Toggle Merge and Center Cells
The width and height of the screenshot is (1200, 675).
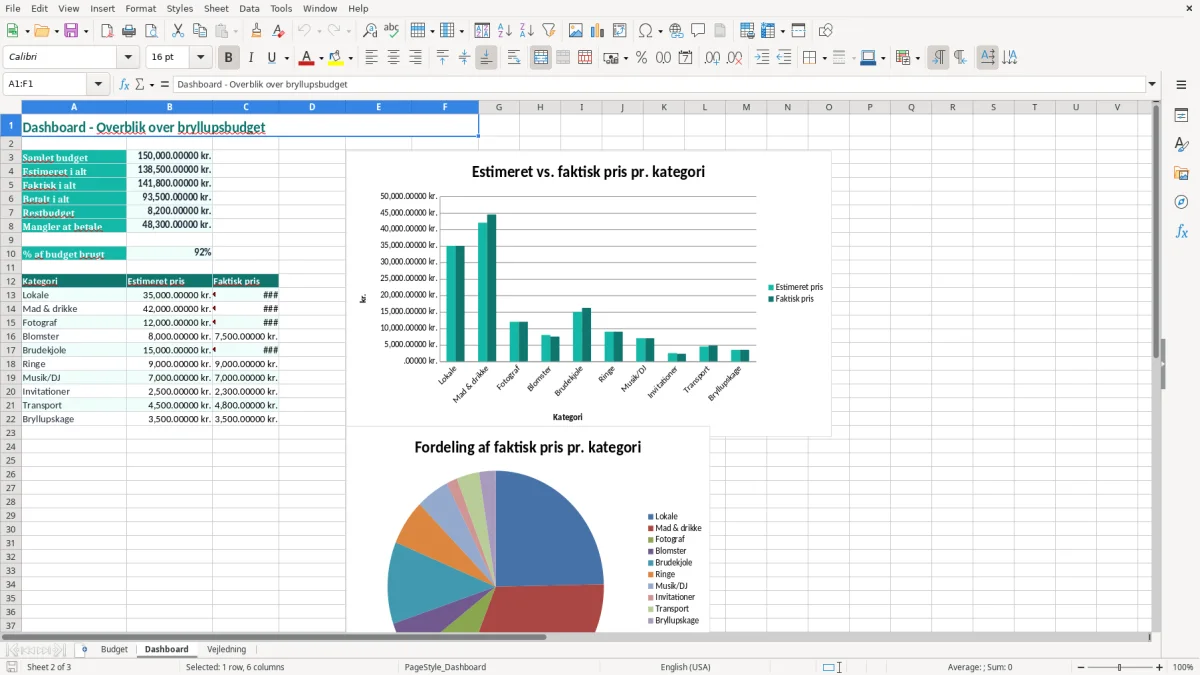click(x=541, y=58)
